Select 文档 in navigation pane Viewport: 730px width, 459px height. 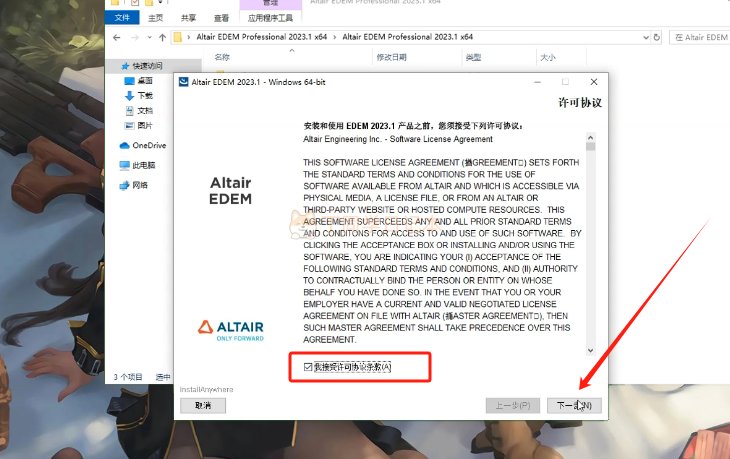(x=145, y=110)
